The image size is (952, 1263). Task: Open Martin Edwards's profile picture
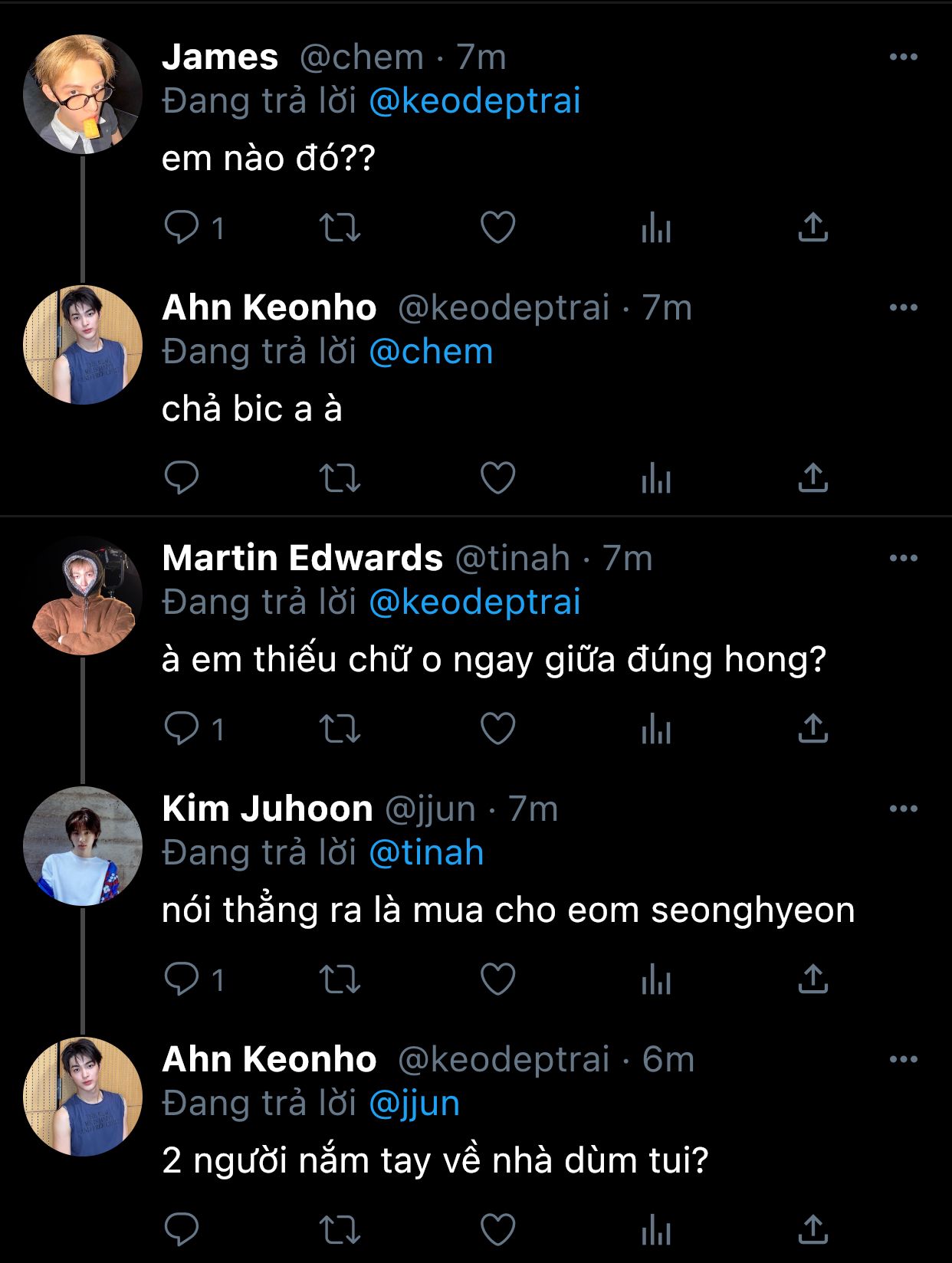tap(83, 595)
